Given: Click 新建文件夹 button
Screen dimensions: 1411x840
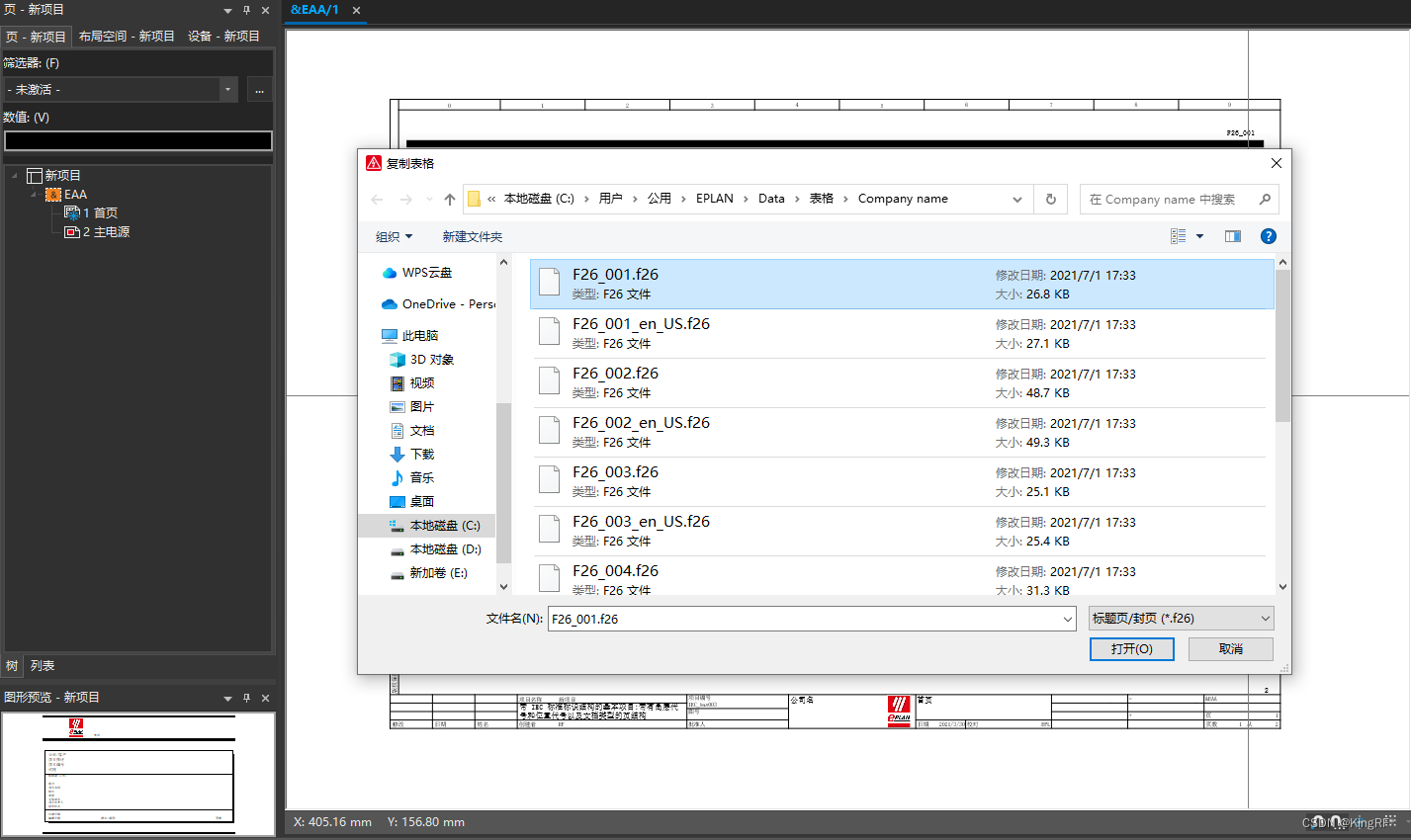Looking at the screenshot, I should click(x=472, y=237).
